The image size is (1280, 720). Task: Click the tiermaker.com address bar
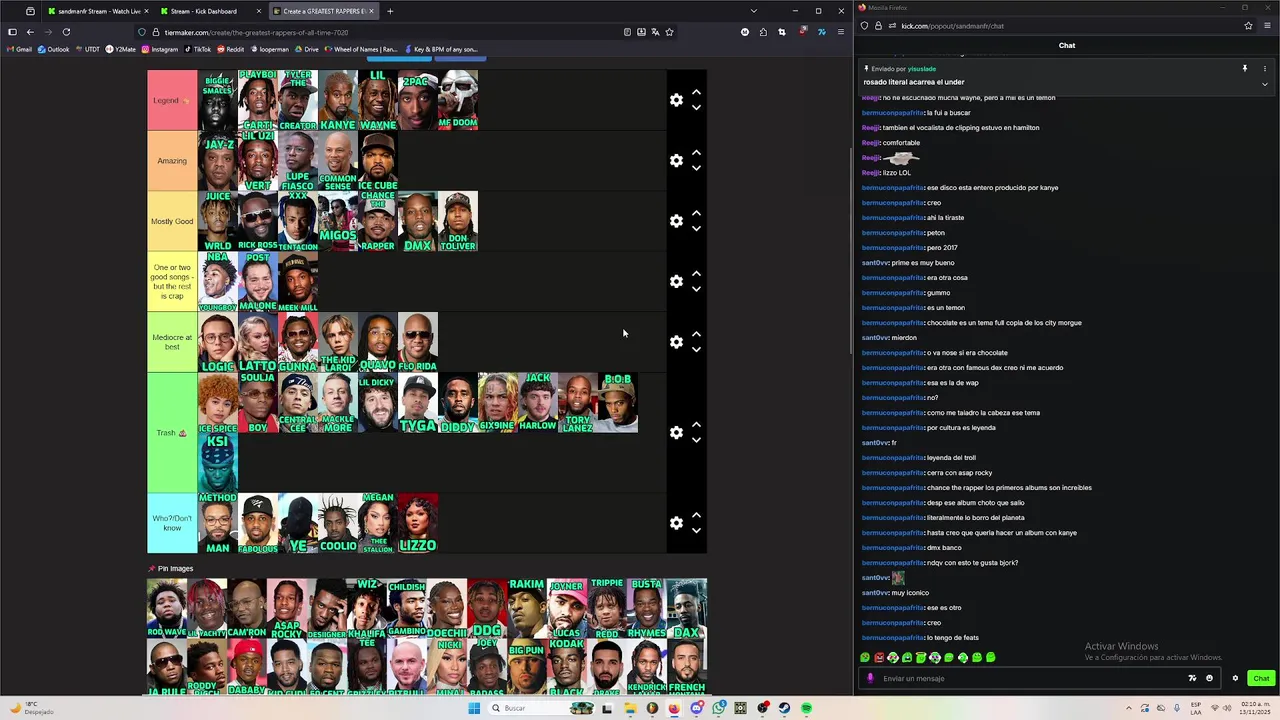pos(380,32)
